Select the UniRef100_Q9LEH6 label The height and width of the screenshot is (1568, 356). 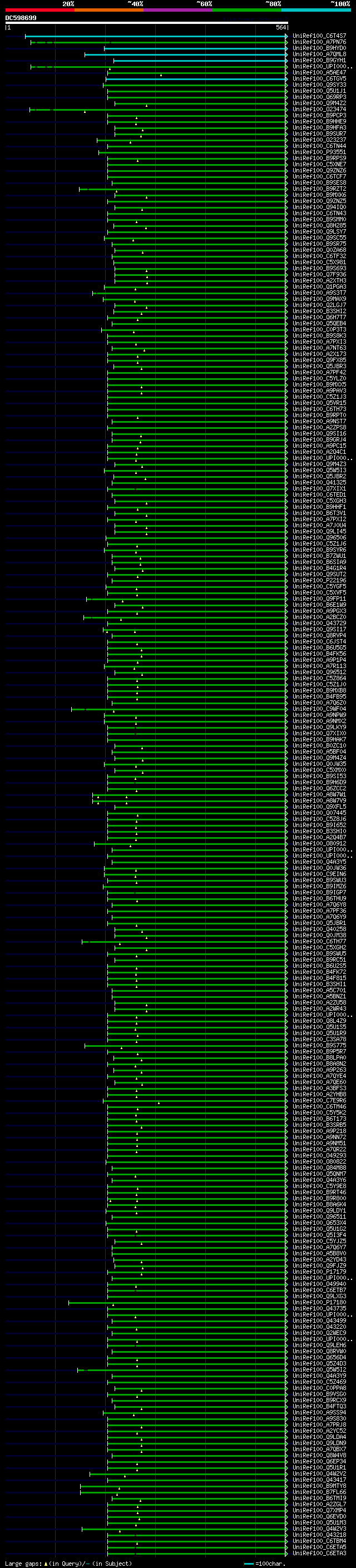tap(319, 1345)
